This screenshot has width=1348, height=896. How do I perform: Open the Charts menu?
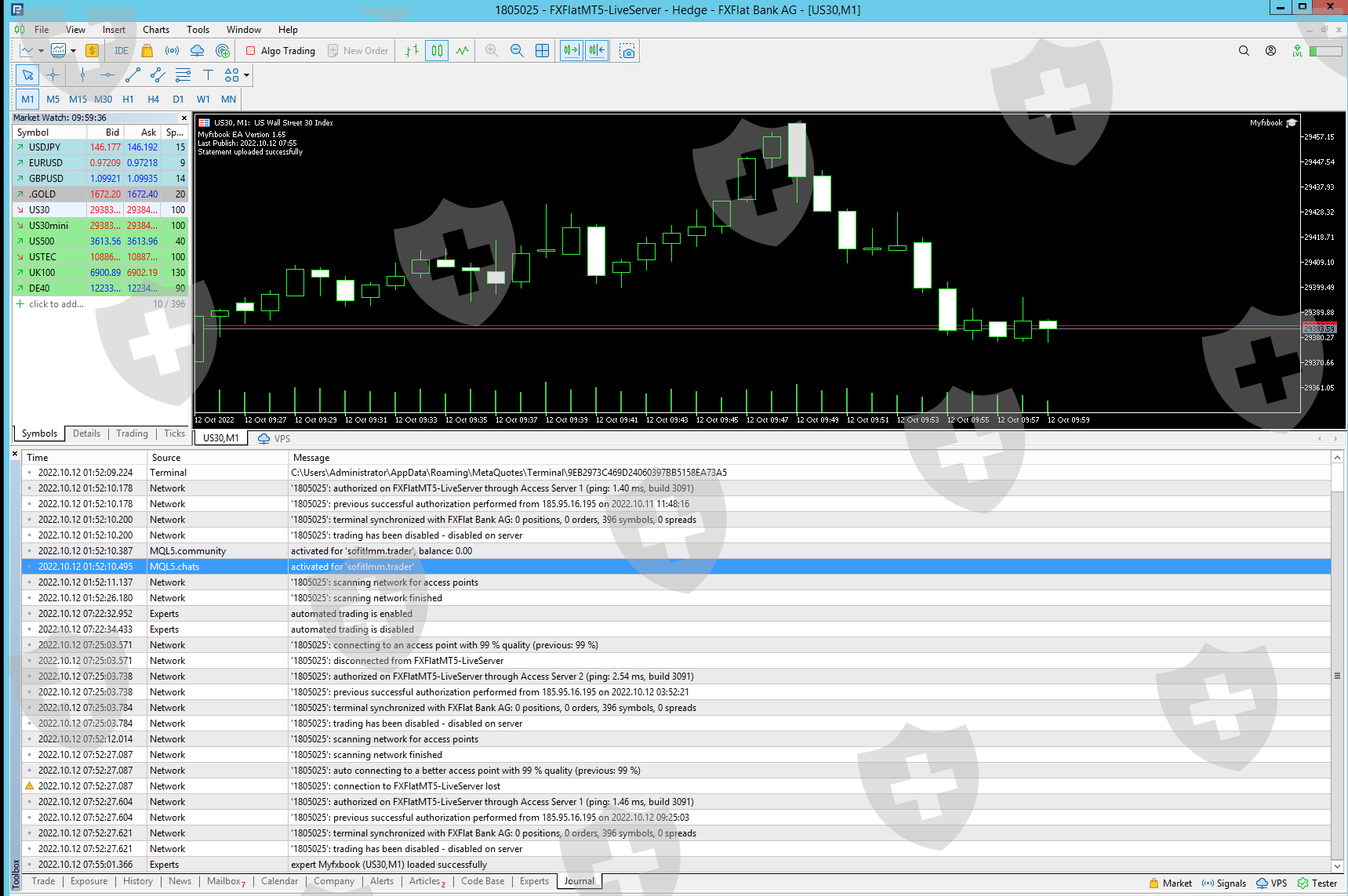click(155, 30)
